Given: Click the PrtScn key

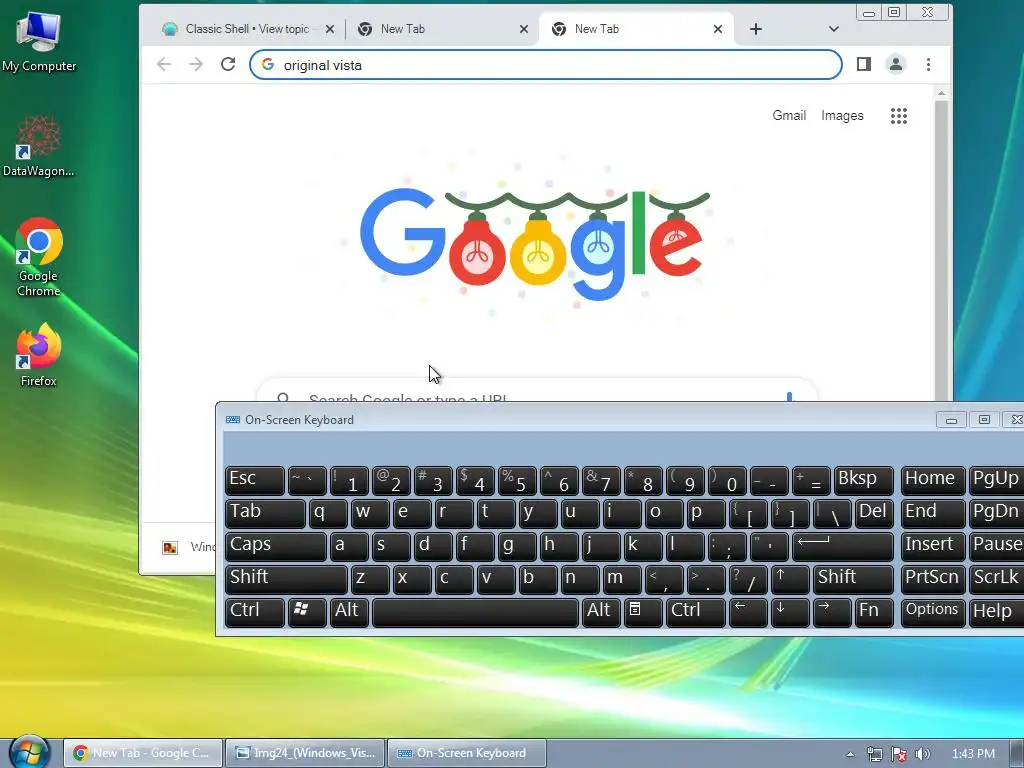Looking at the screenshot, I should coord(933,579).
